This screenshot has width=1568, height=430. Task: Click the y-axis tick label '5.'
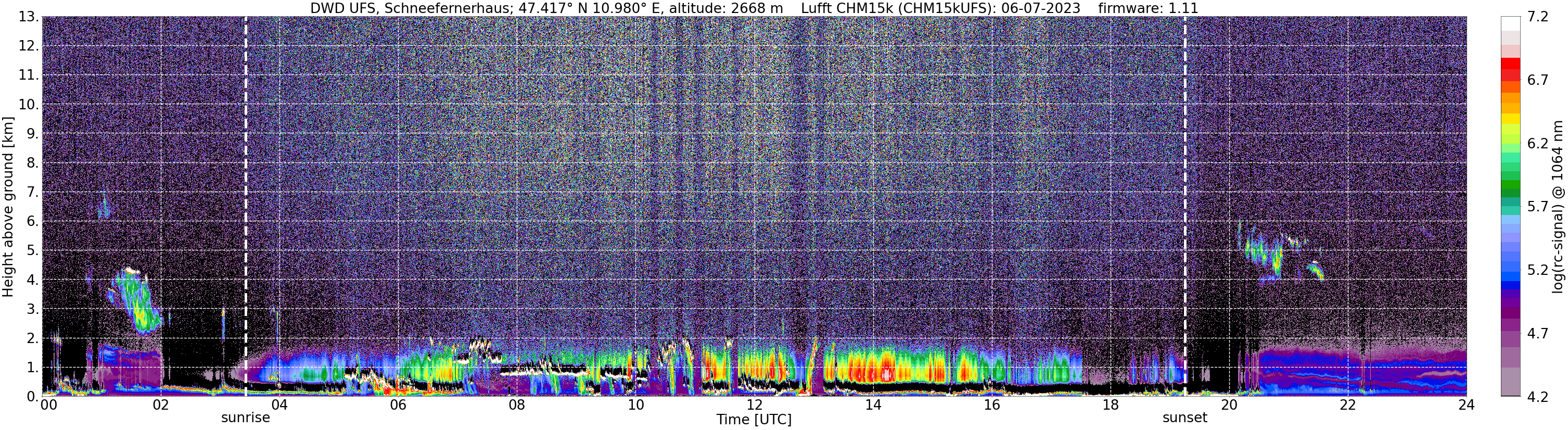coord(32,251)
